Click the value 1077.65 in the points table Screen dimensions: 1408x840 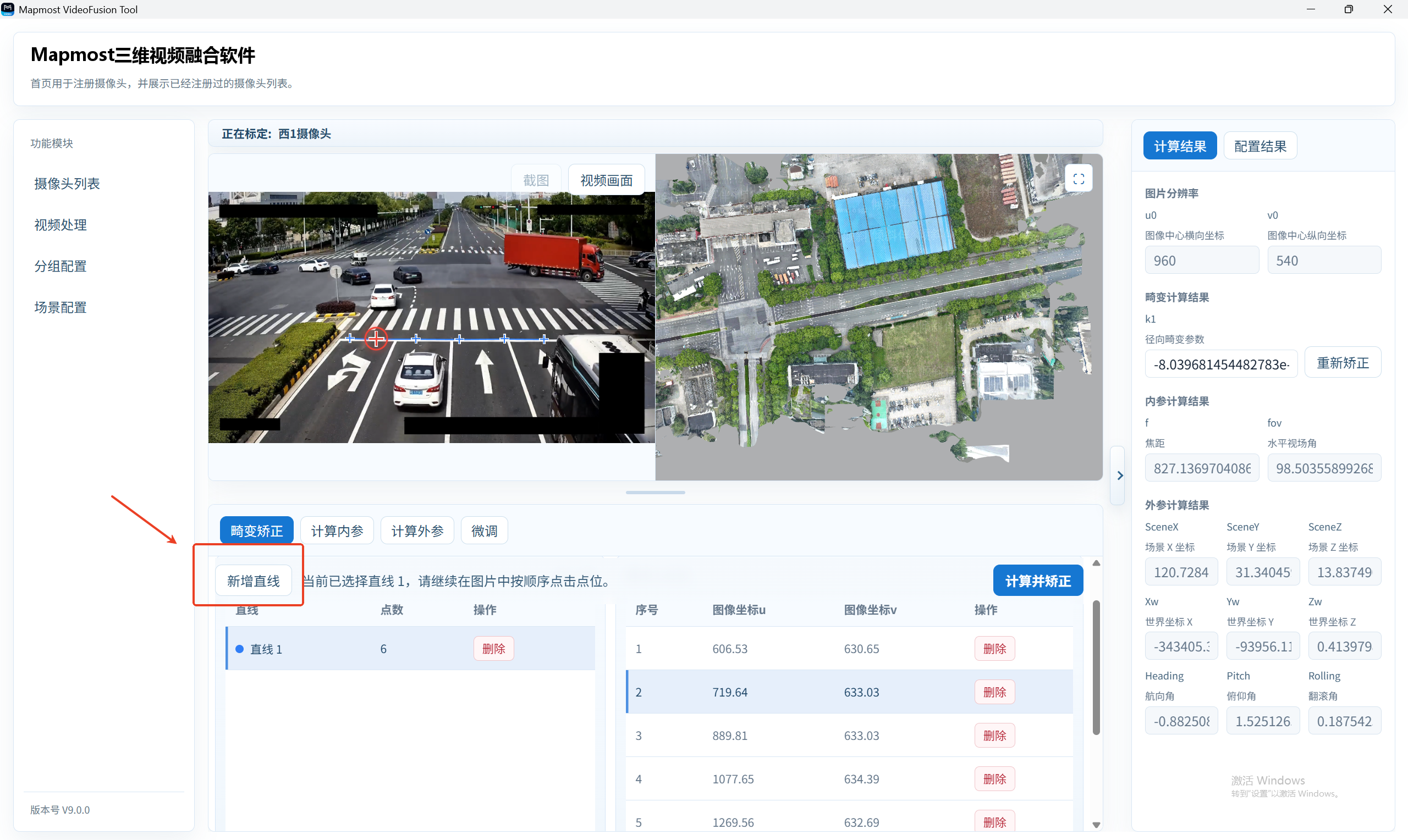pos(733,779)
